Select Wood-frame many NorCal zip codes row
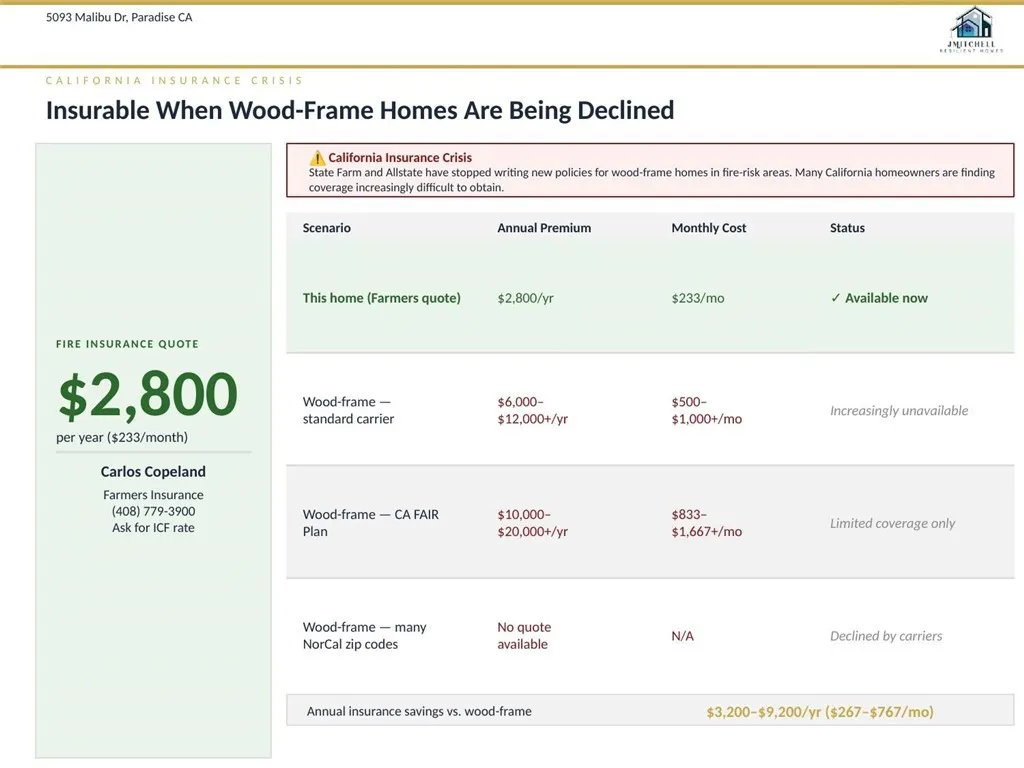Image resolution: width=1024 pixels, height=768 pixels. point(364,636)
